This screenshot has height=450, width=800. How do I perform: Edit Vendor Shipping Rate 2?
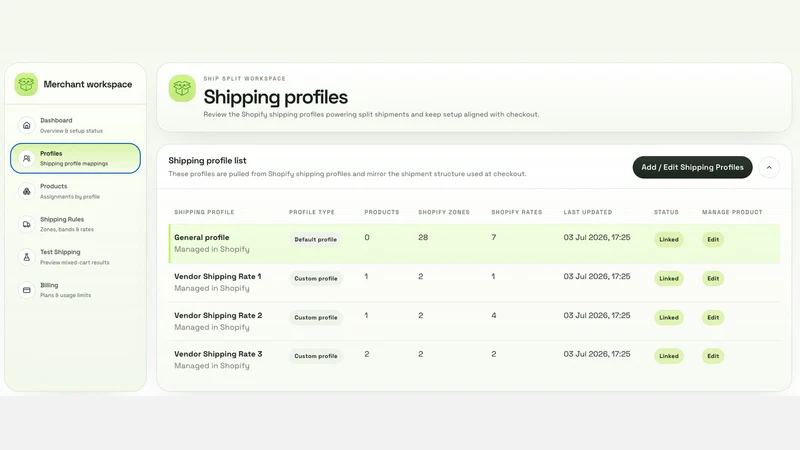[713, 317]
